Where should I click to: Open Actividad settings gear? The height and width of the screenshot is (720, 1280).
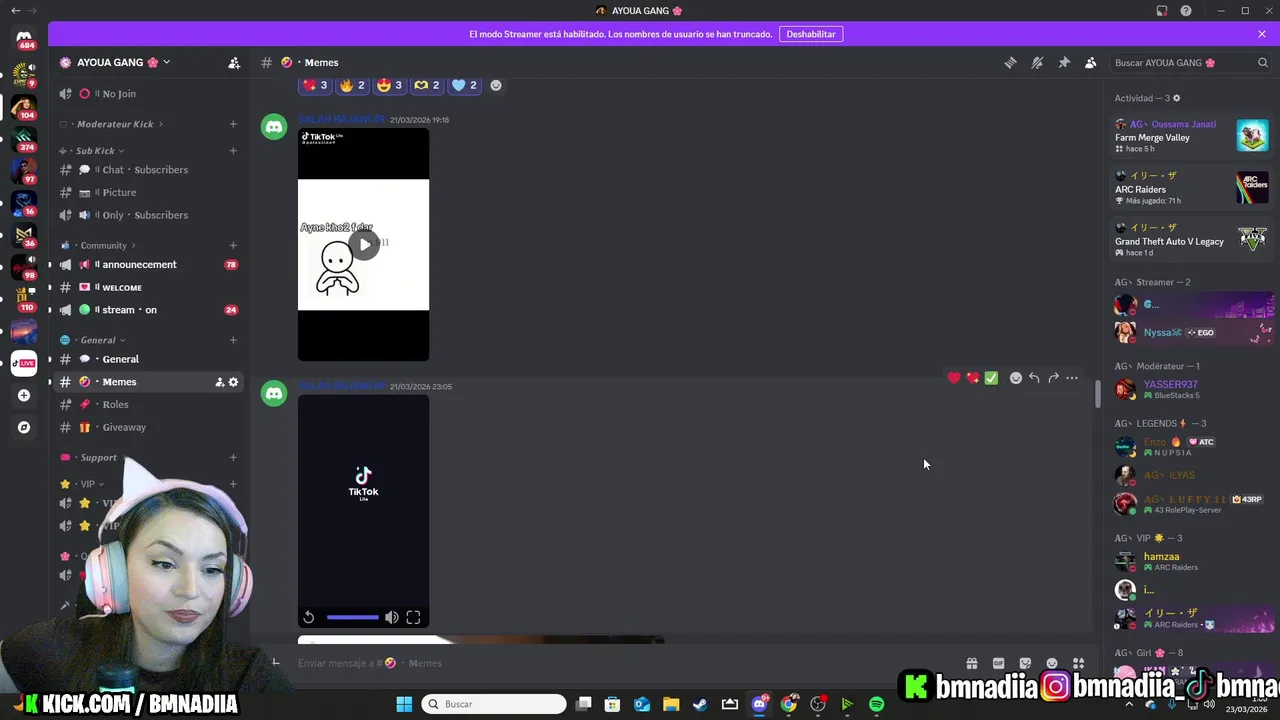(1176, 98)
